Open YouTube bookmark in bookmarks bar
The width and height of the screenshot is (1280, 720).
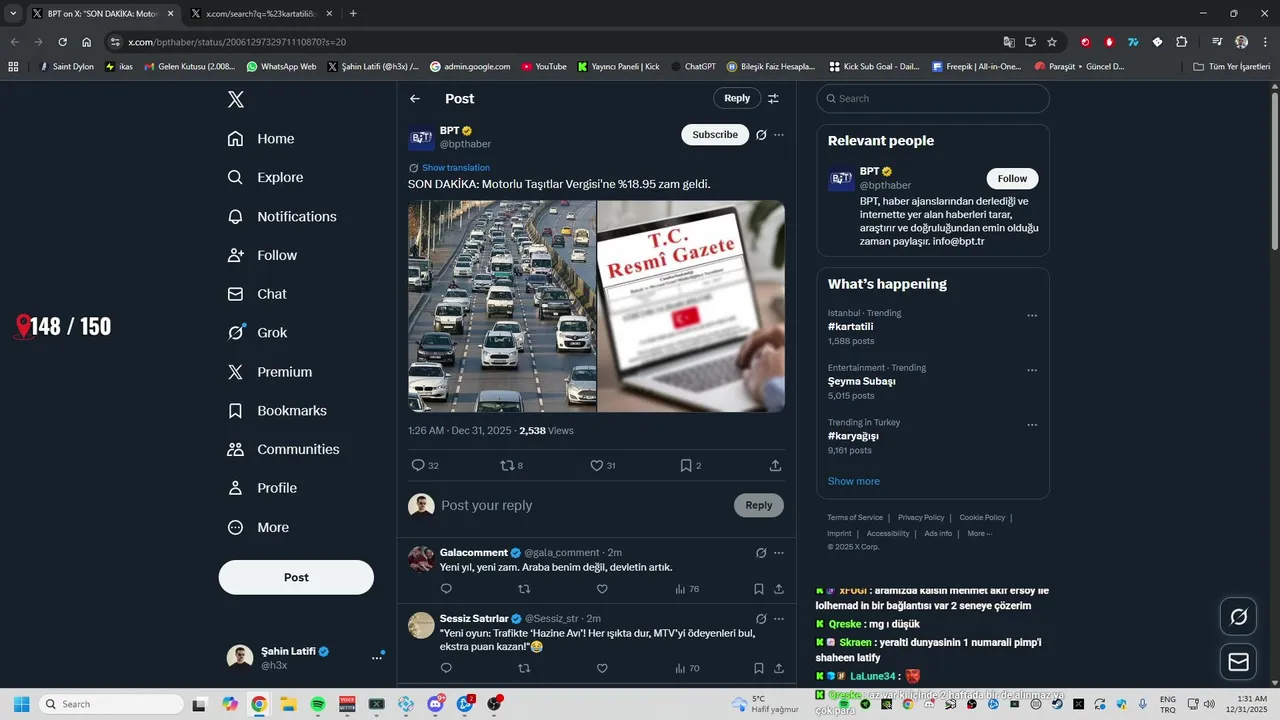[x=543, y=67]
